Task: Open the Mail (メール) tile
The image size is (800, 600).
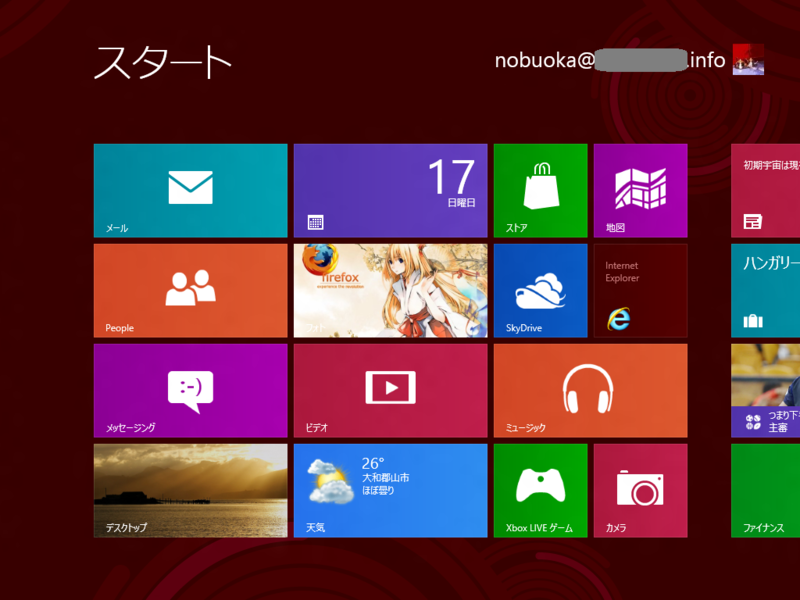Action: (190, 190)
